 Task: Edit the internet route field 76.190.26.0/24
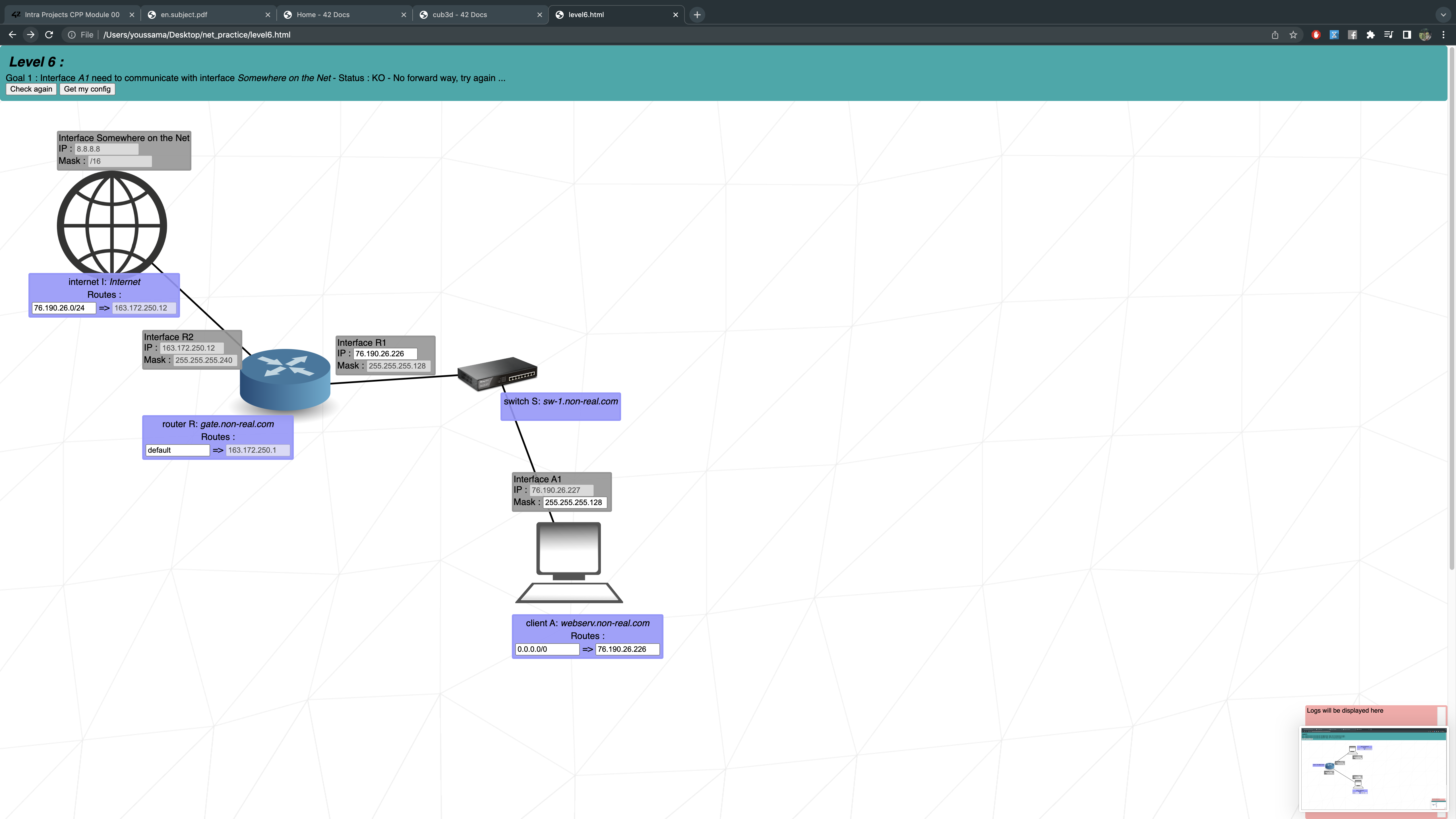[x=64, y=308]
